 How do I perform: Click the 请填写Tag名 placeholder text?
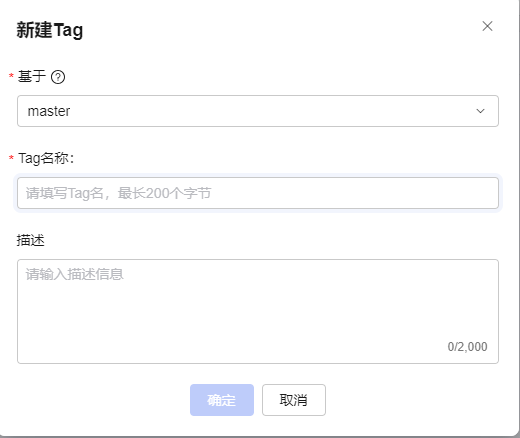tap(118, 193)
